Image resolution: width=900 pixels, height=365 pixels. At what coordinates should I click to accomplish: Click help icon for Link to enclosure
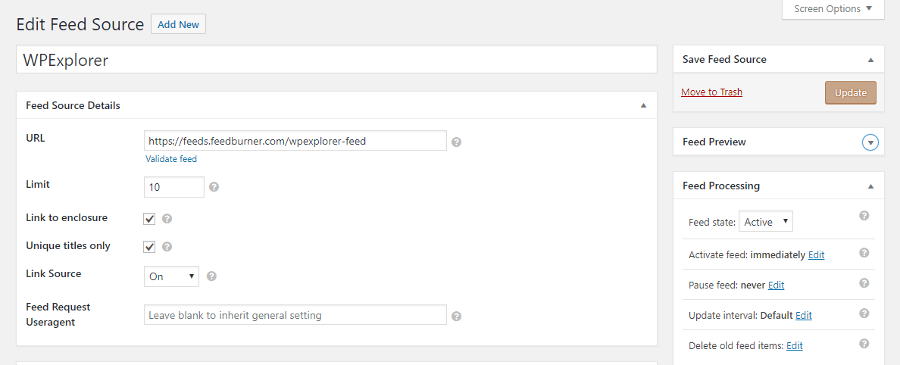(x=167, y=219)
